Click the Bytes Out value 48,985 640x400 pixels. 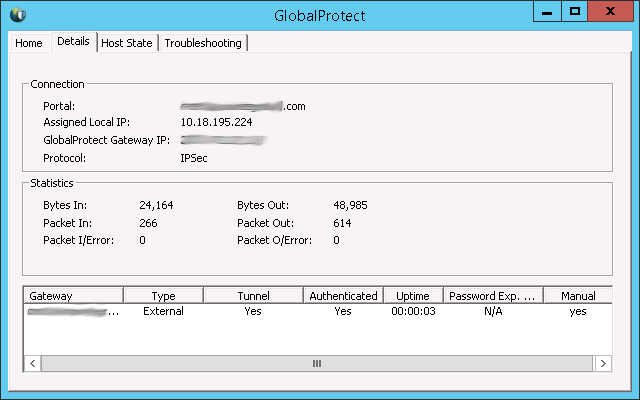(350, 205)
